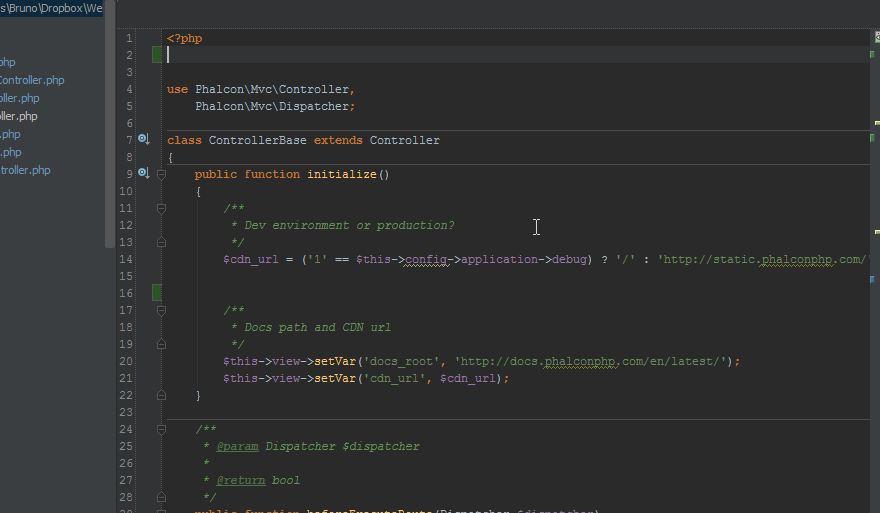The height and width of the screenshot is (513, 880).
Task: Collapse the Docs path comment fold on line 17
Action: coord(161,310)
